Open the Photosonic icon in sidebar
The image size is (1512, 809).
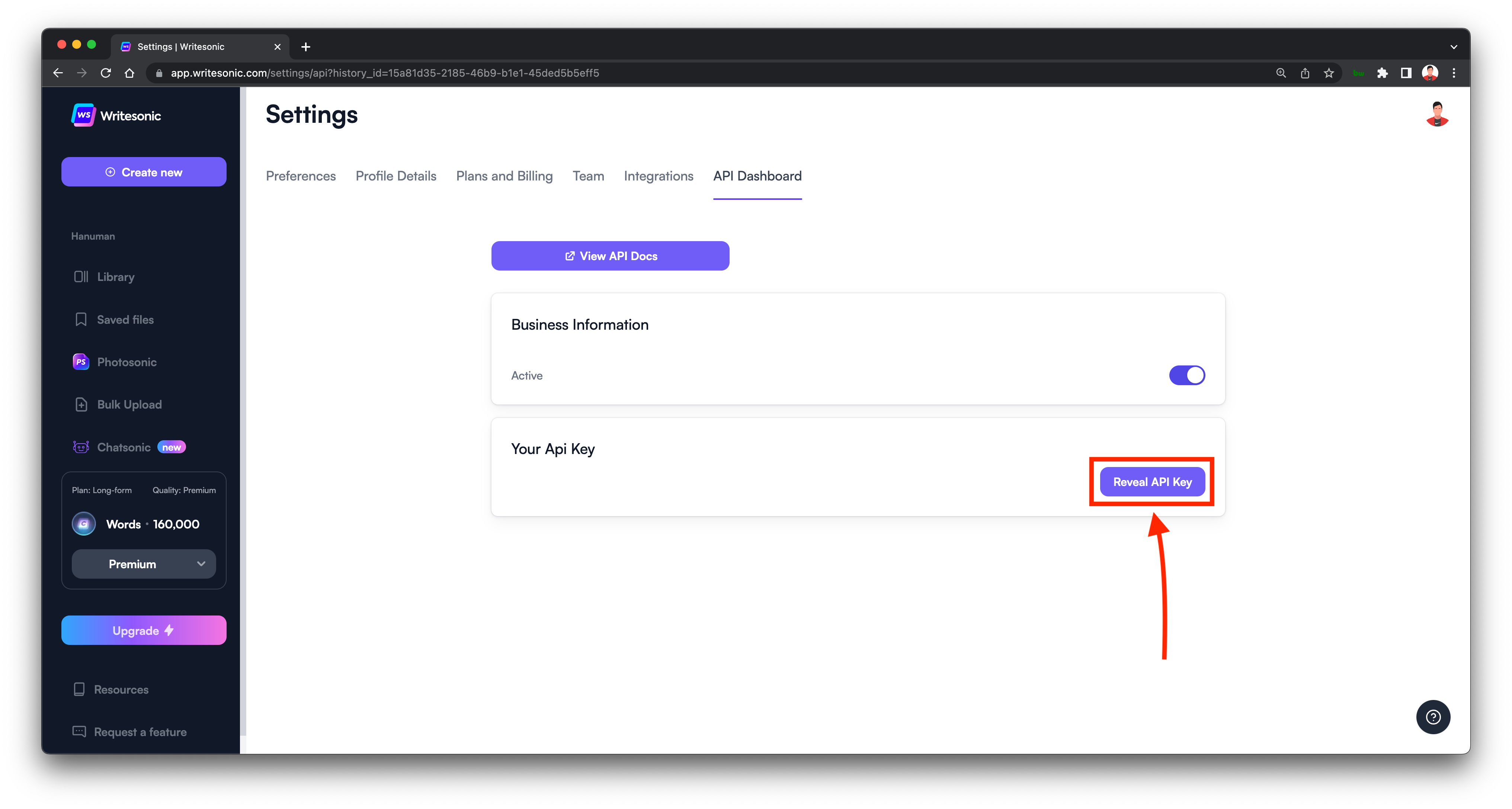[x=80, y=362]
